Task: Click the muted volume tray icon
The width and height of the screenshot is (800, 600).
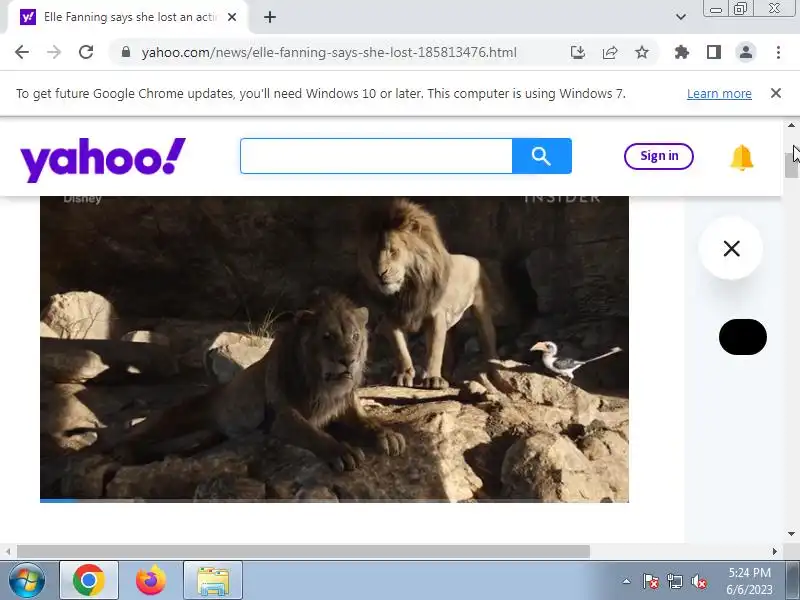Action: [x=698, y=581]
